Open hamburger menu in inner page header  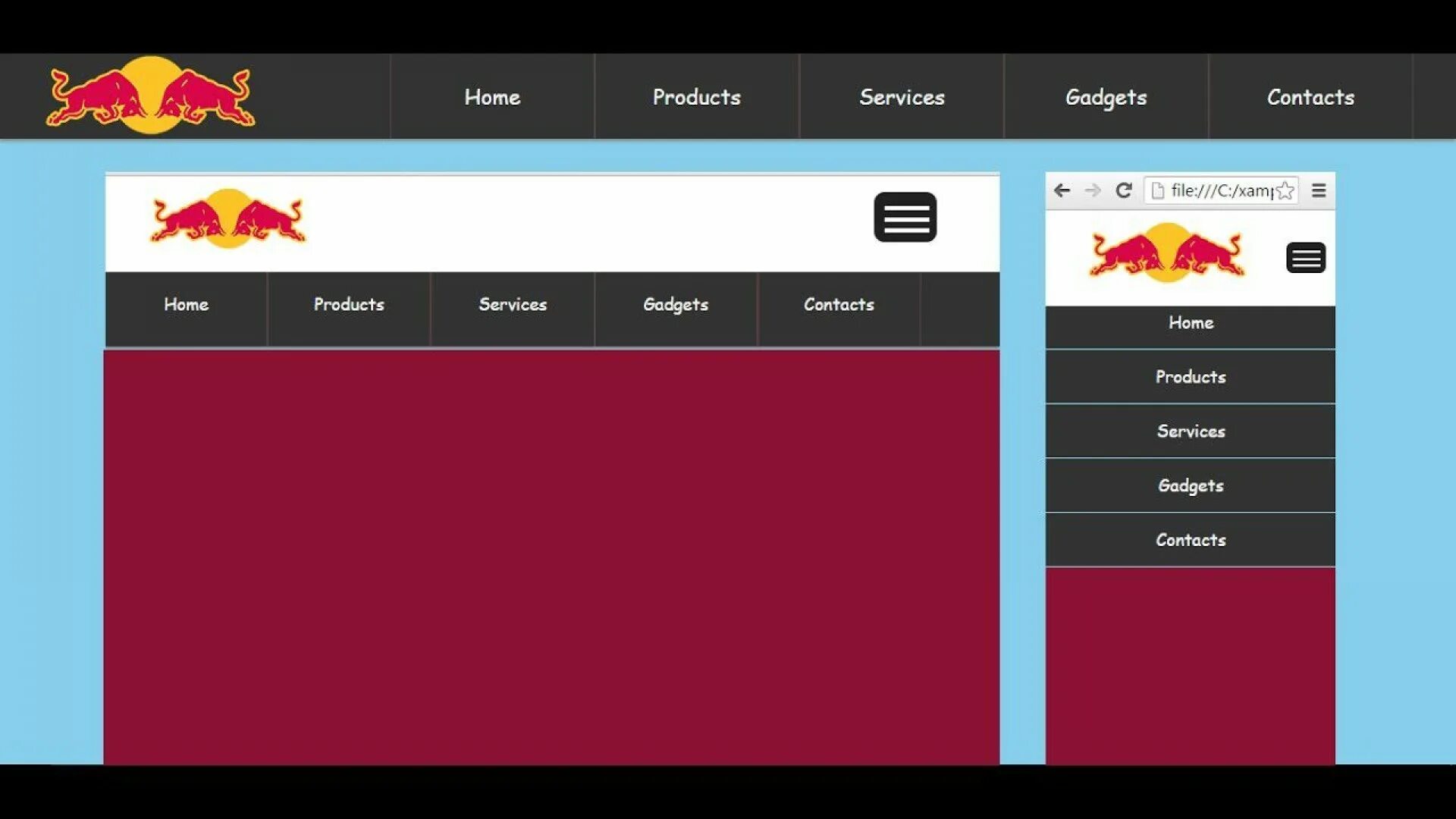tap(905, 218)
